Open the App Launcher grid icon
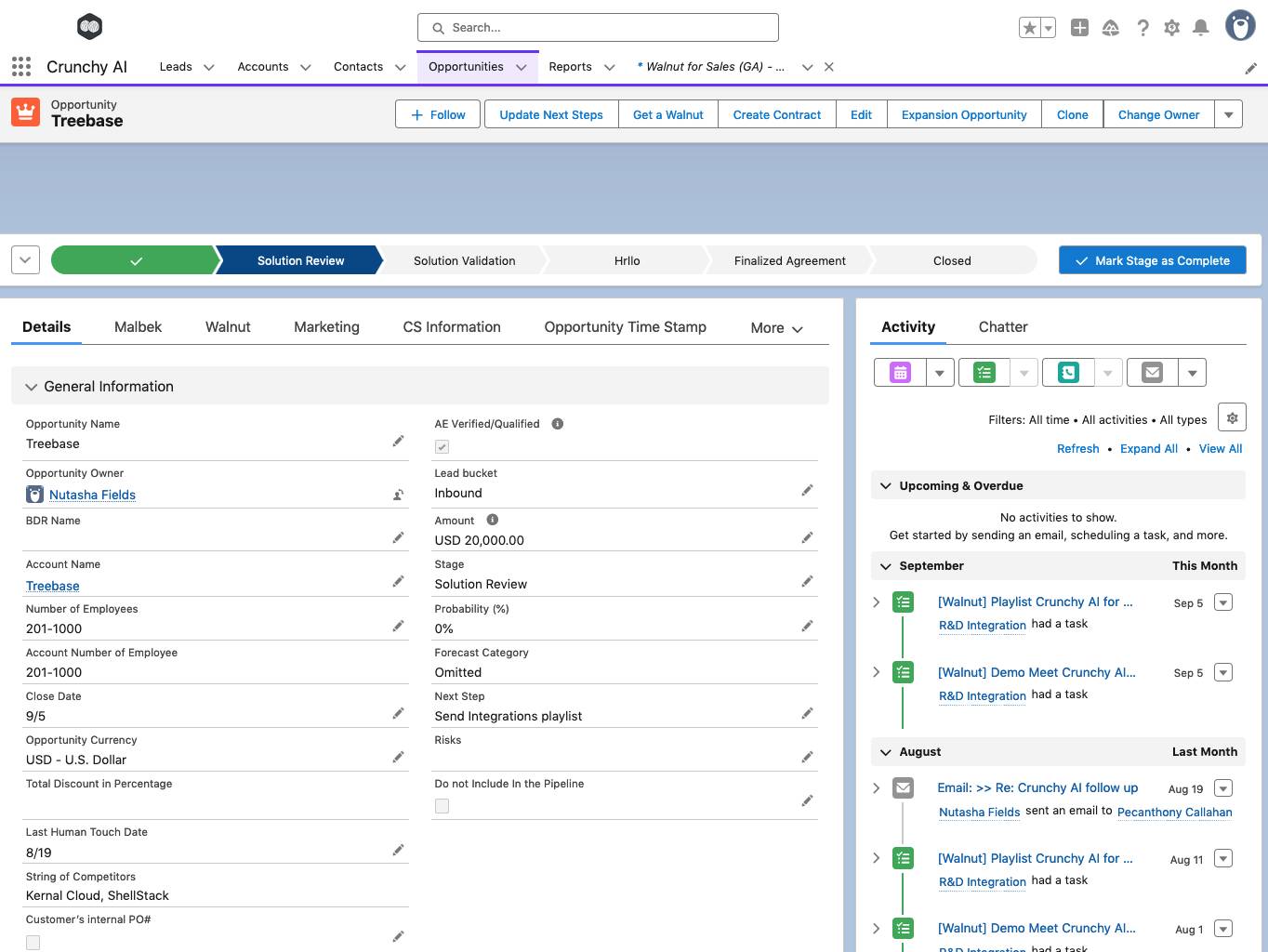 (x=21, y=67)
